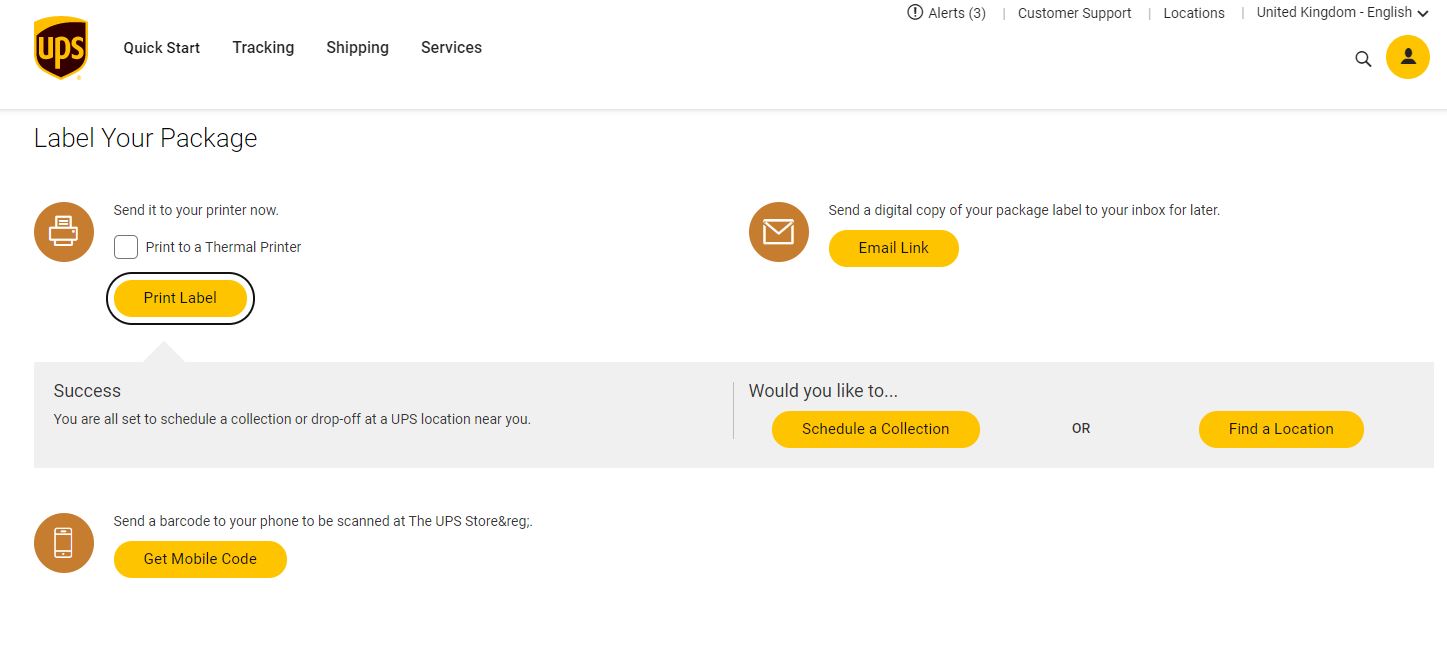This screenshot has width=1447, height=653.
Task: Open Customer Support
Action: [x=1074, y=13]
